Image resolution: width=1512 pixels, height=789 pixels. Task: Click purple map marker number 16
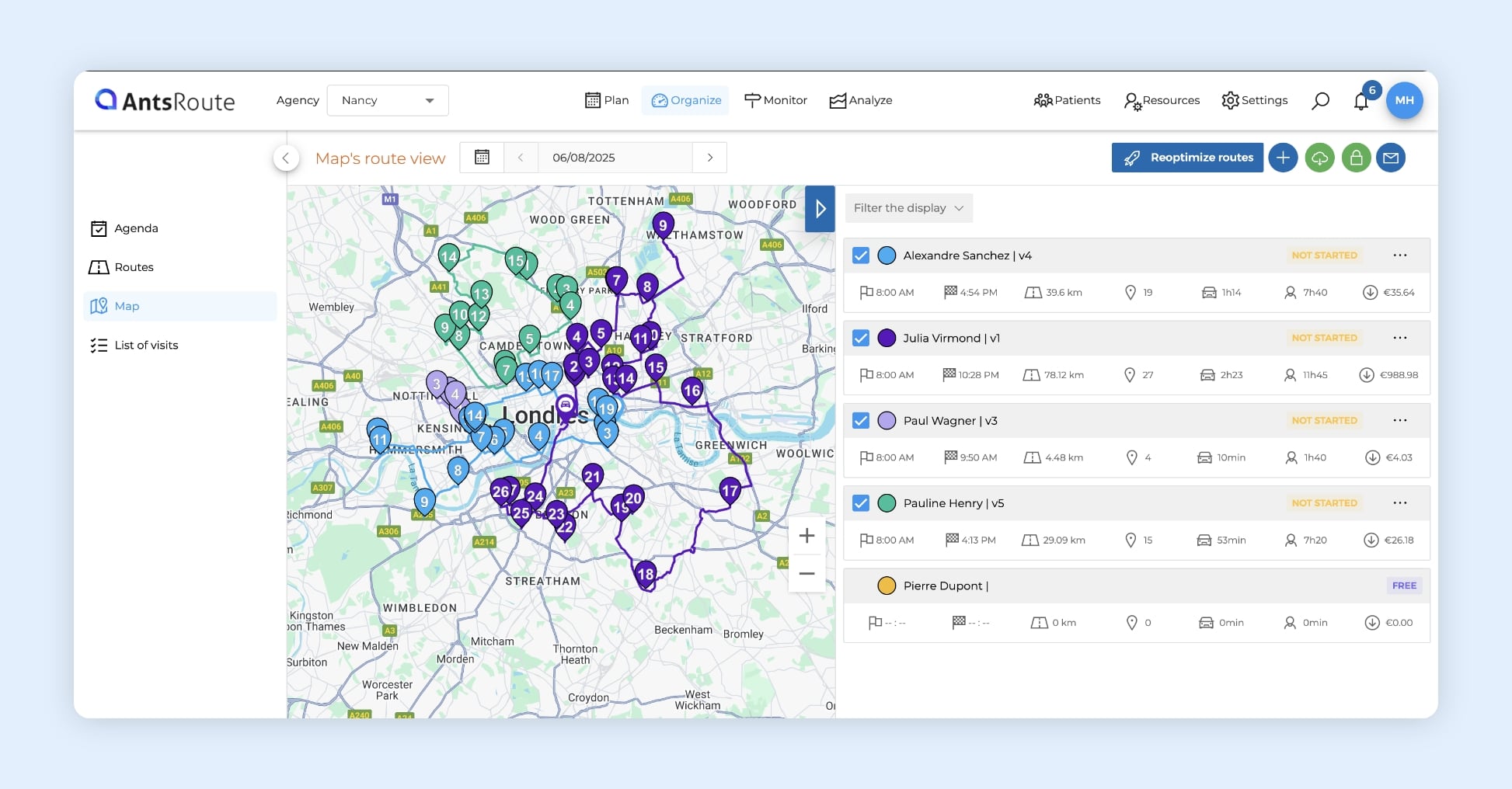[692, 391]
